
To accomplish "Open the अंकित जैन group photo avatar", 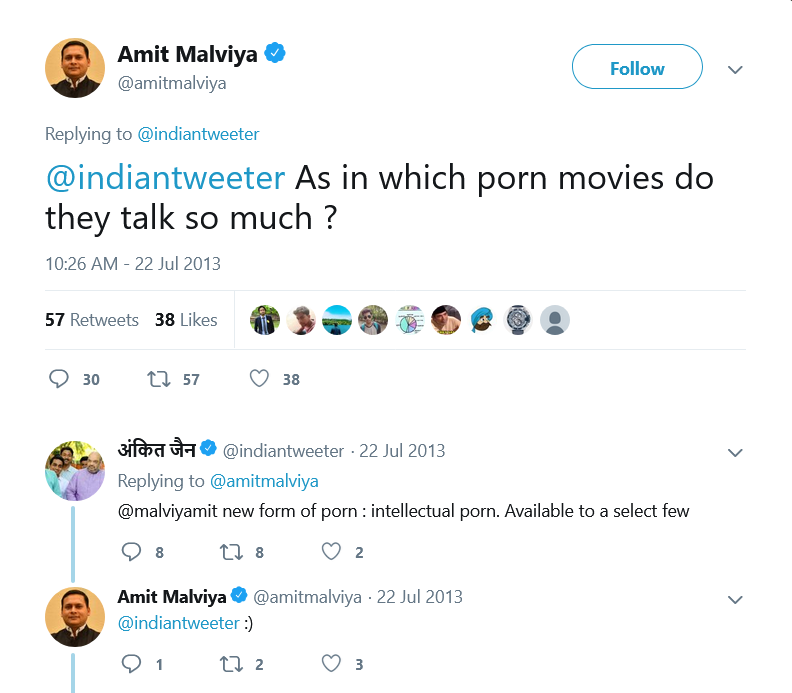I will pyautogui.click(x=75, y=470).
